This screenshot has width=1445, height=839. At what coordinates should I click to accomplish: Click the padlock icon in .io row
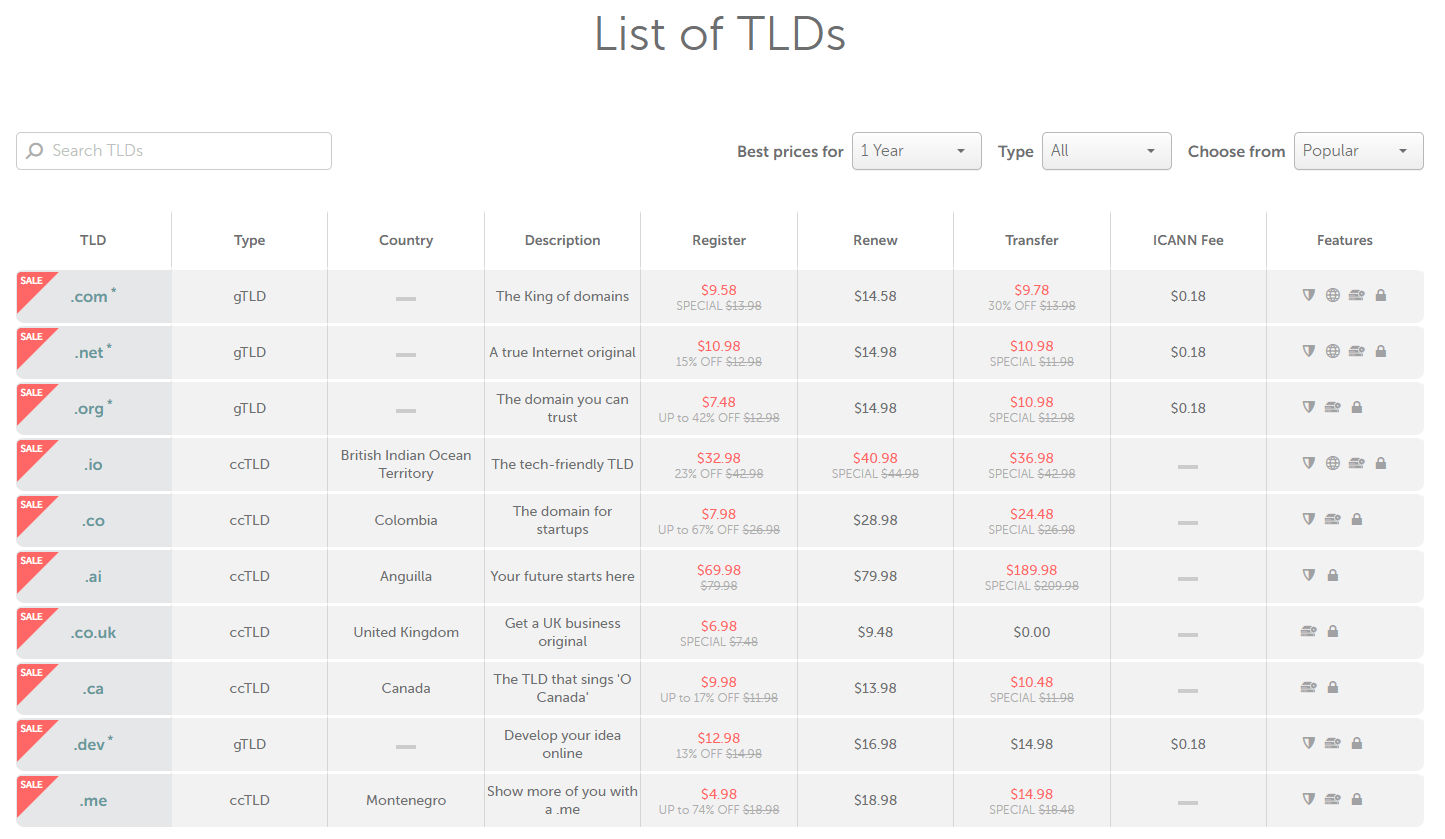1381,463
